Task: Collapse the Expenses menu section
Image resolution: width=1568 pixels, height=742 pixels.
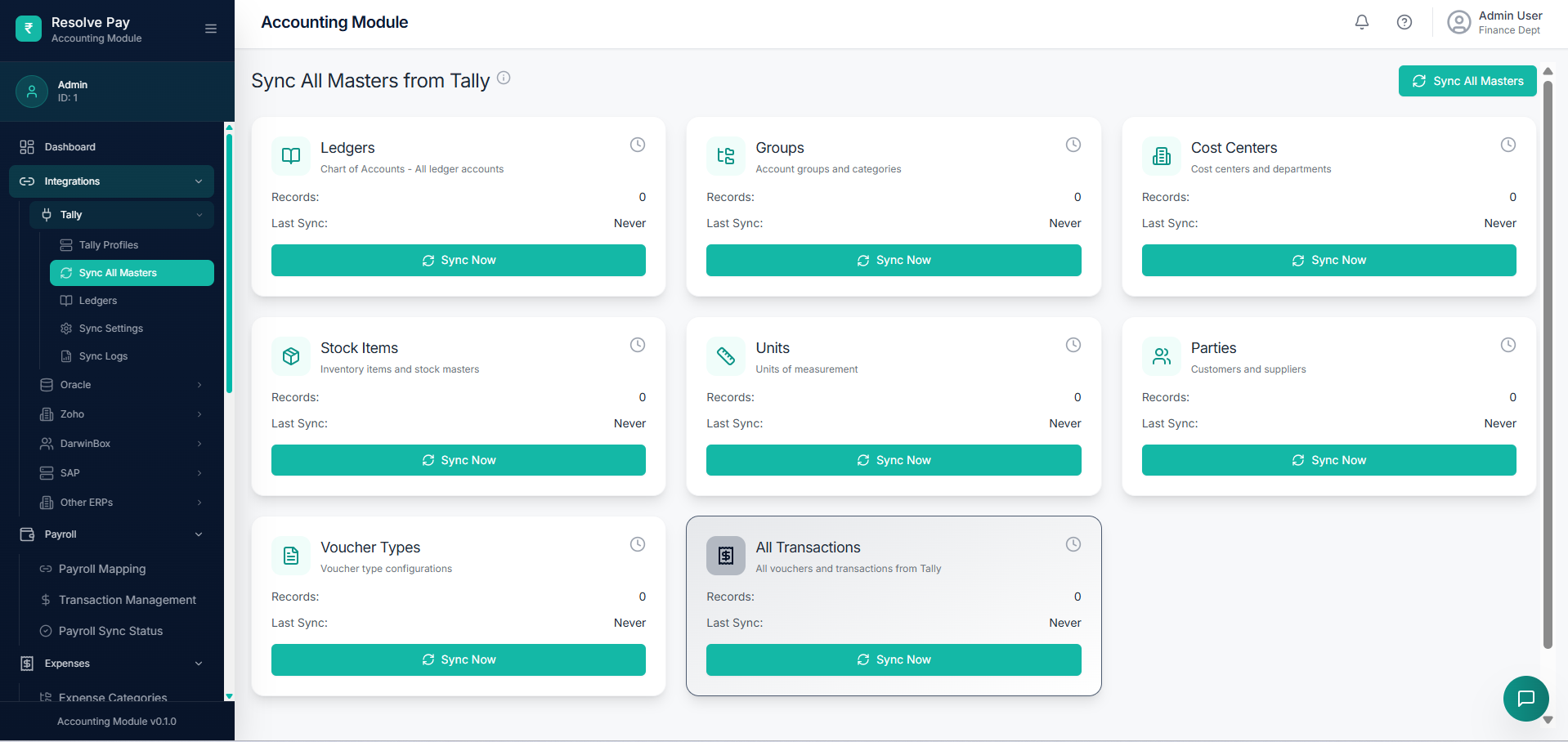Action: point(111,664)
